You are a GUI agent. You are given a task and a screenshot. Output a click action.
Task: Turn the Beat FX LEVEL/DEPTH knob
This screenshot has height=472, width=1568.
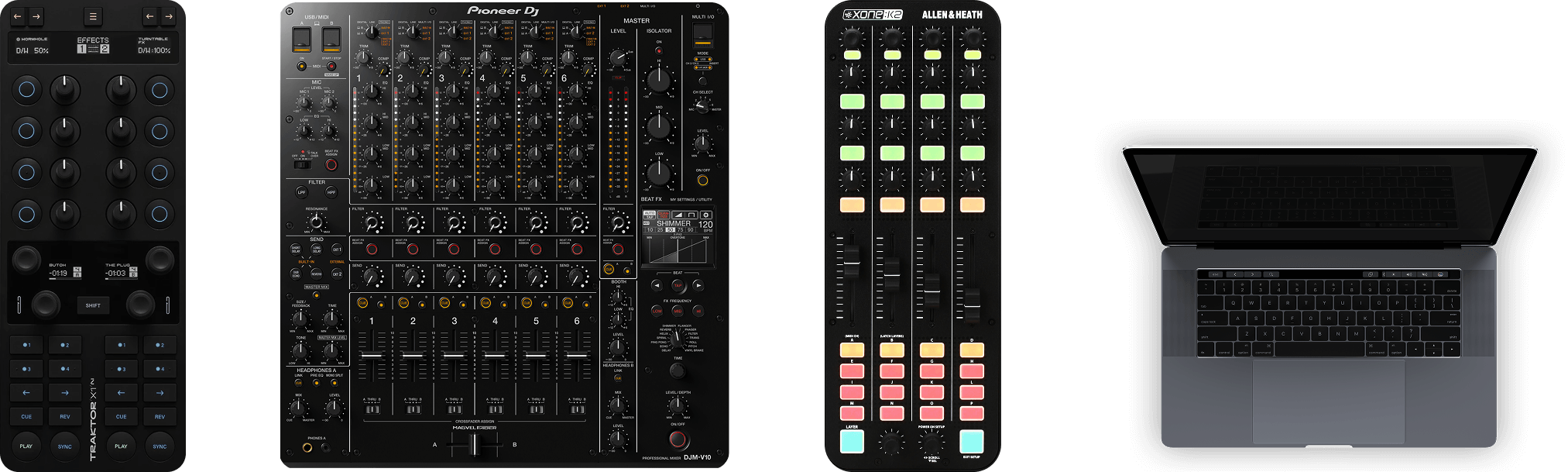click(678, 405)
